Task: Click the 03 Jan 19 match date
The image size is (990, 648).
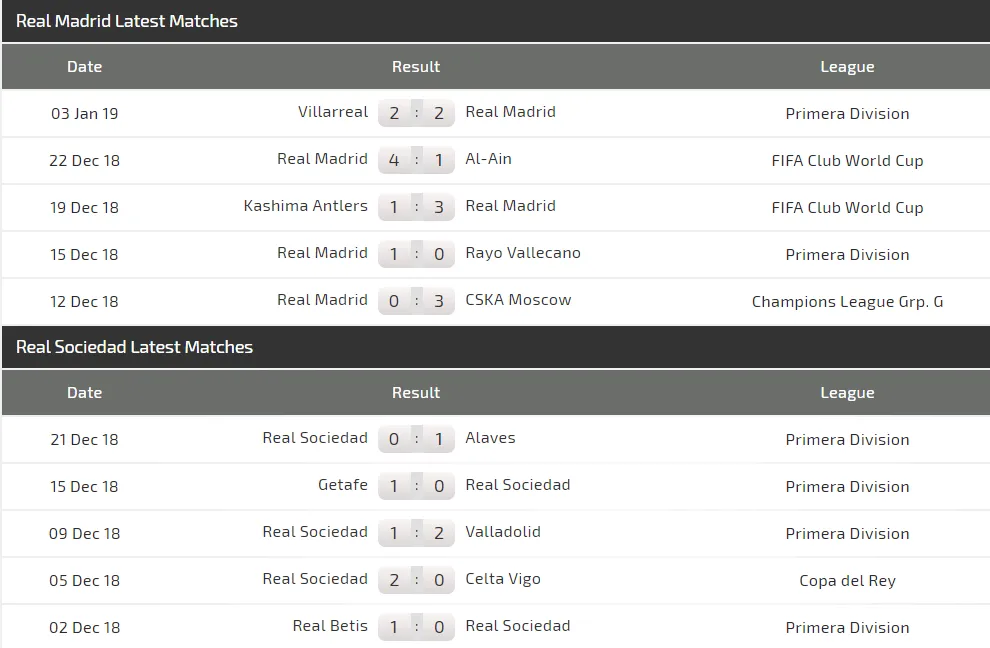Action: tap(84, 113)
